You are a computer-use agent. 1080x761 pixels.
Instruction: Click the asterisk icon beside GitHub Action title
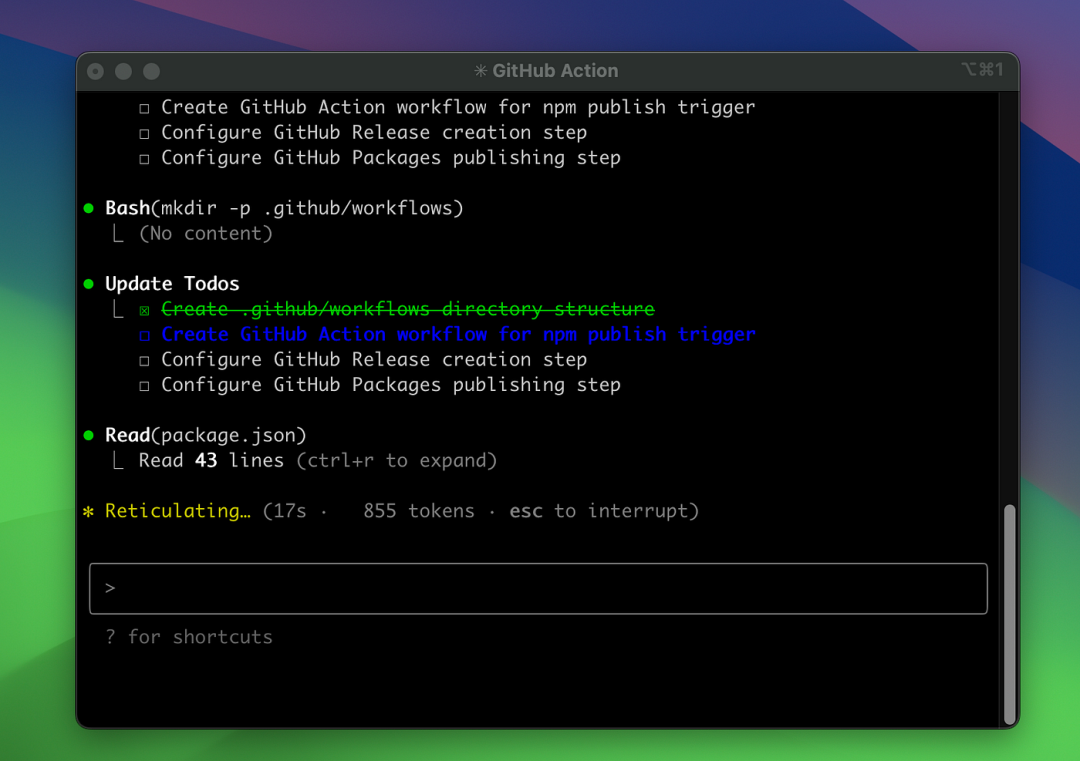480,71
